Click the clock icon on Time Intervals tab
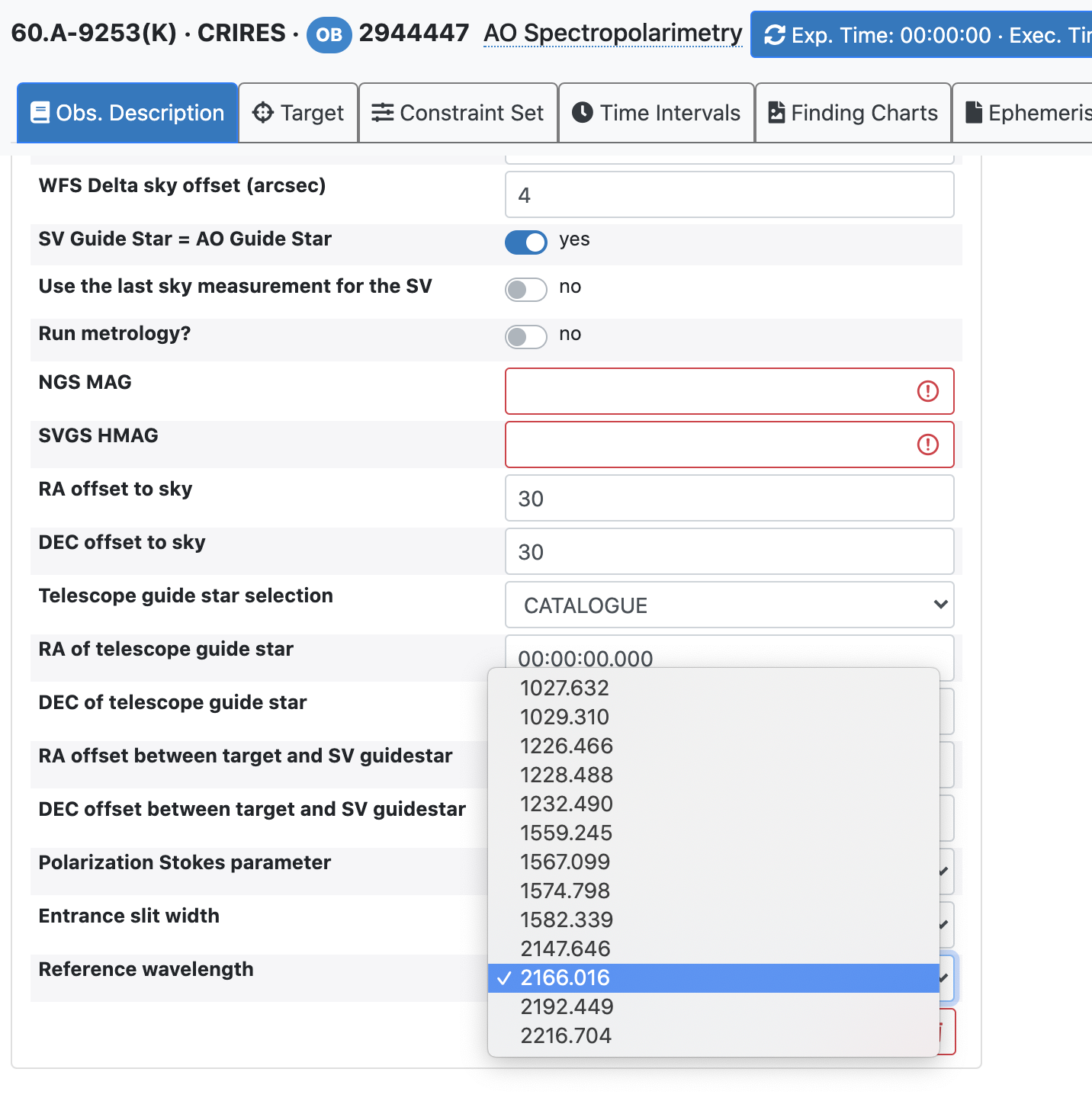 pos(583,113)
